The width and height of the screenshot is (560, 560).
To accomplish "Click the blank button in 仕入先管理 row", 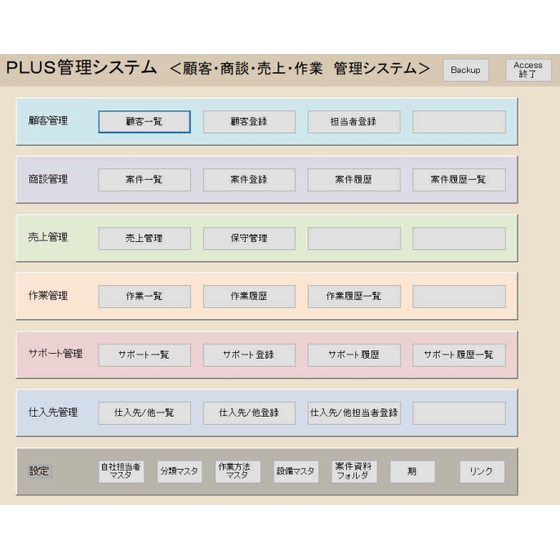I will point(459,413).
